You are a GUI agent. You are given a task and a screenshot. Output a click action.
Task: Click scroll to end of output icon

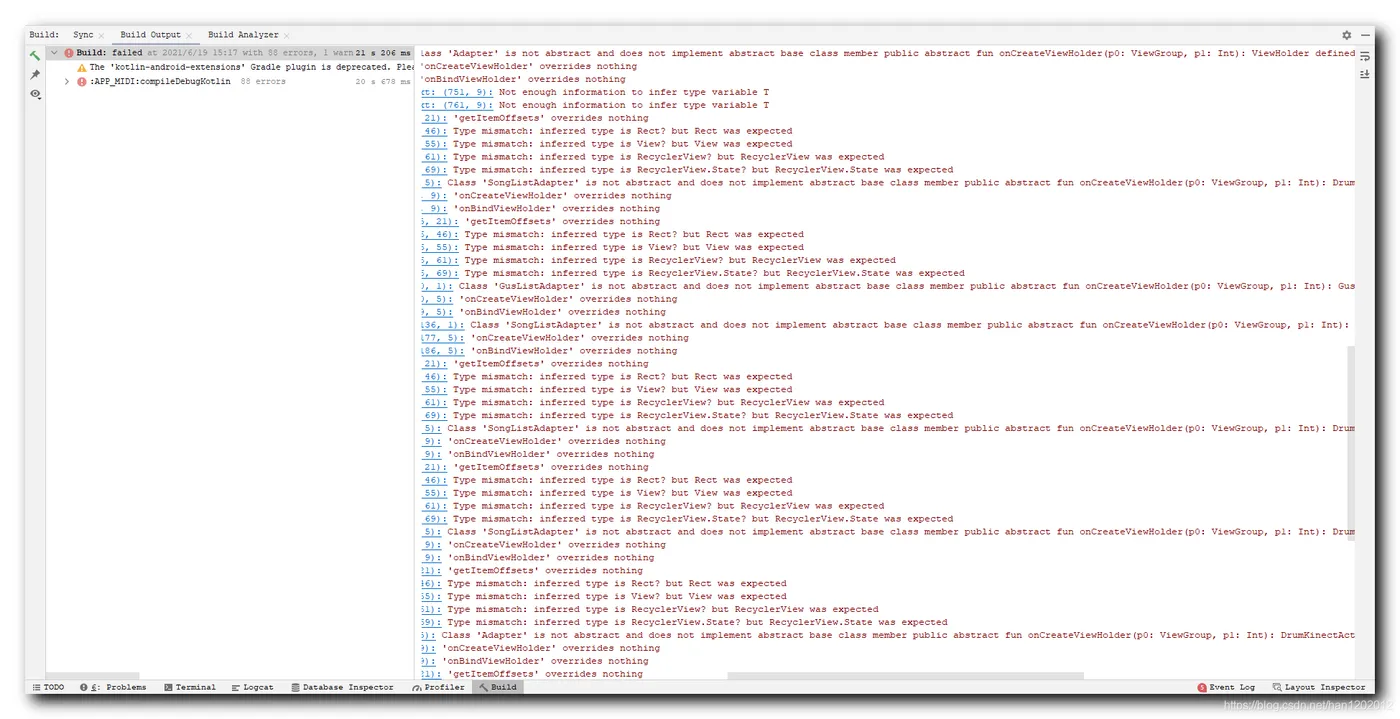[x=1364, y=74]
